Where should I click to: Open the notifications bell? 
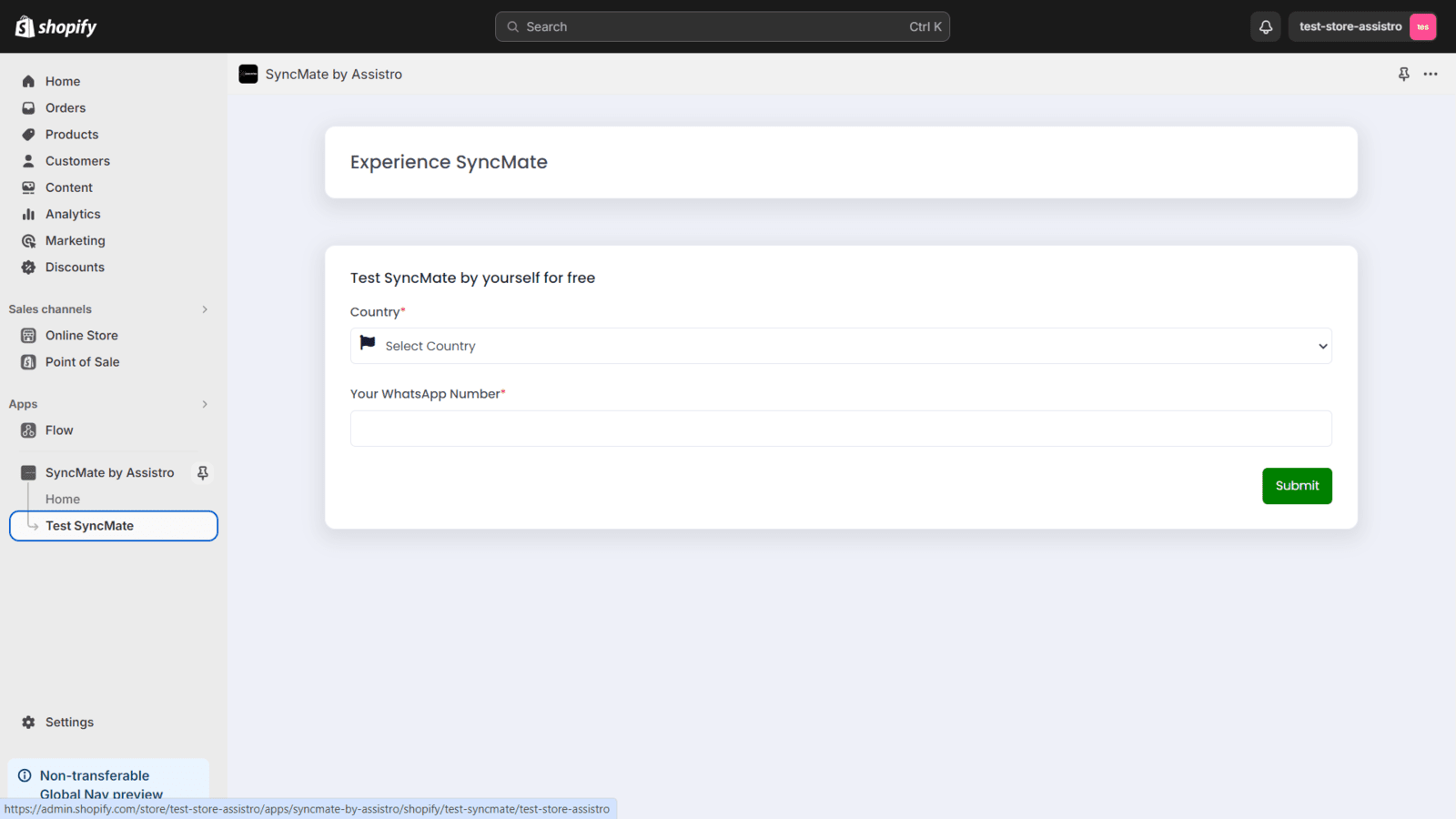pyautogui.click(x=1266, y=27)
